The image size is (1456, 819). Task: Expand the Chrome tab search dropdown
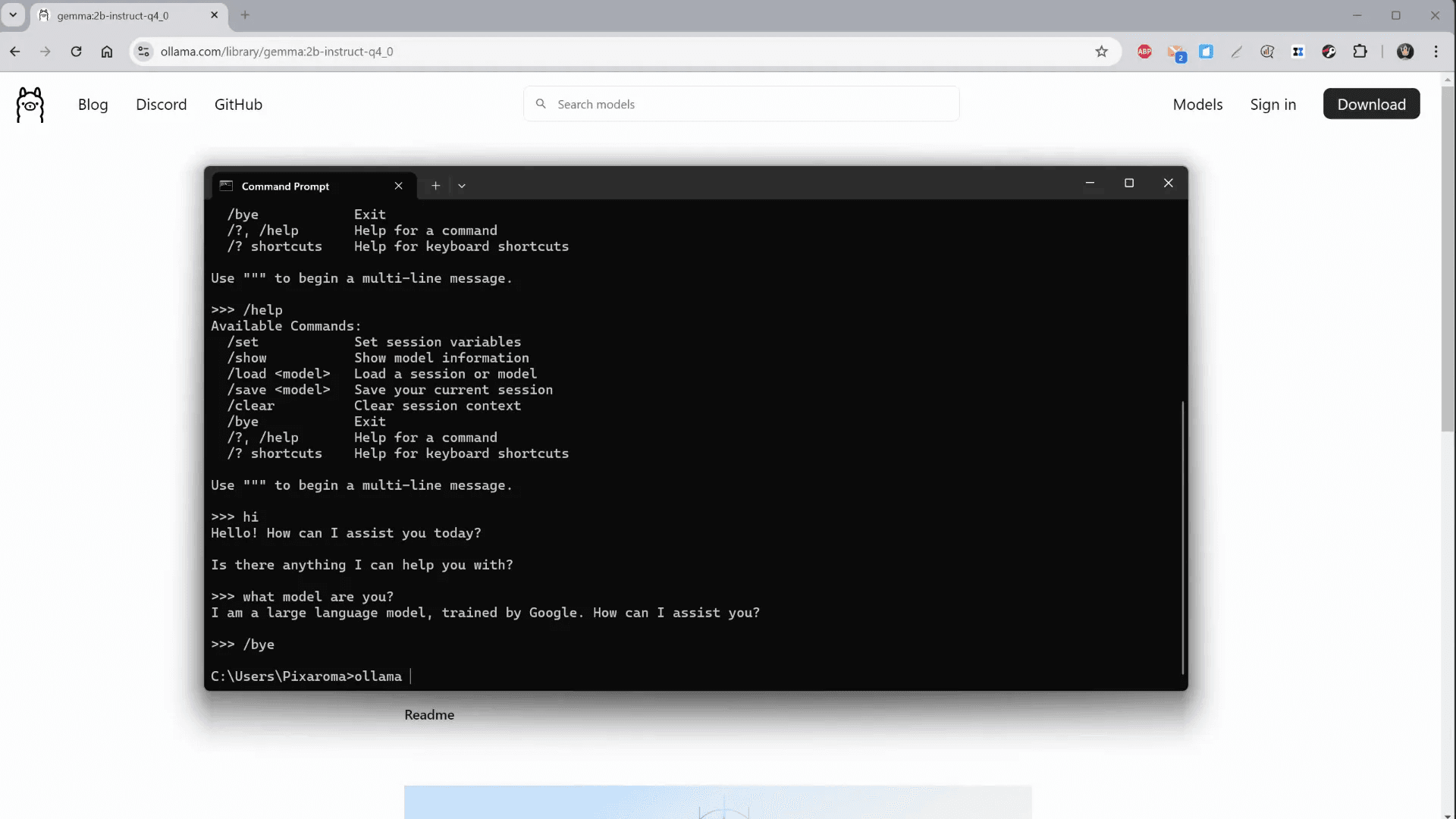13,15
